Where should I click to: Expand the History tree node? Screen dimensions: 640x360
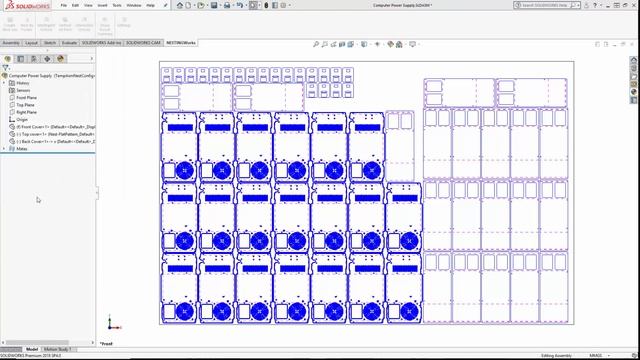[x=4, y=83]
